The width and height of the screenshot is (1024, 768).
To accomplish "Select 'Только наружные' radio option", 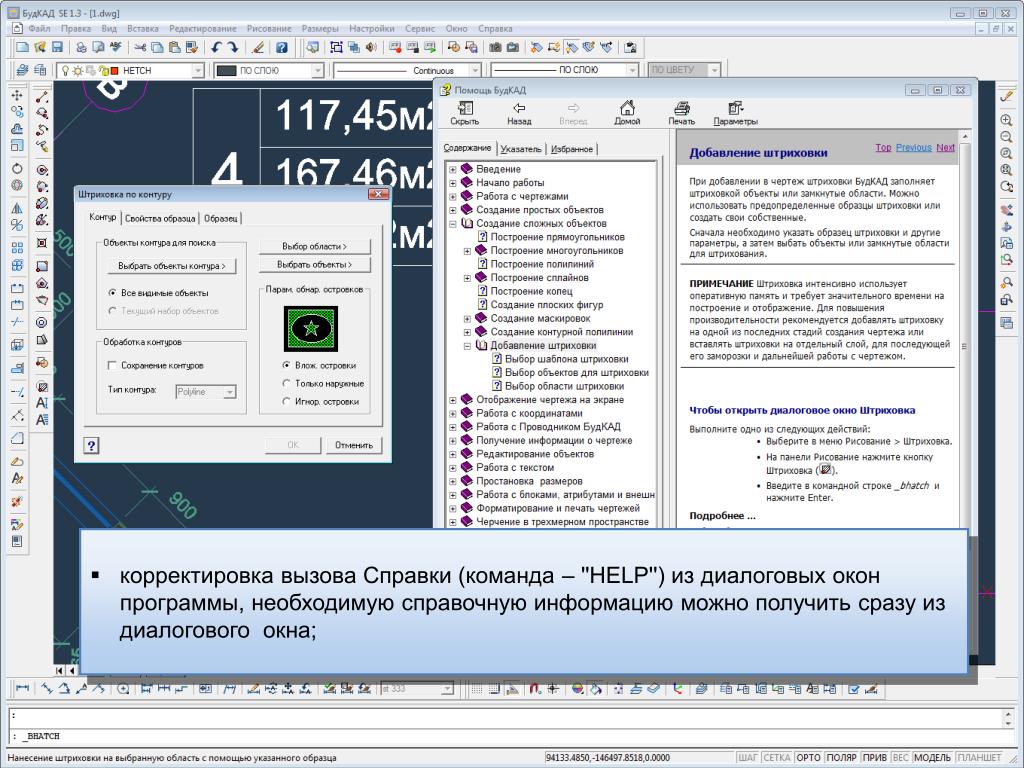I will (x=286, y=383).
